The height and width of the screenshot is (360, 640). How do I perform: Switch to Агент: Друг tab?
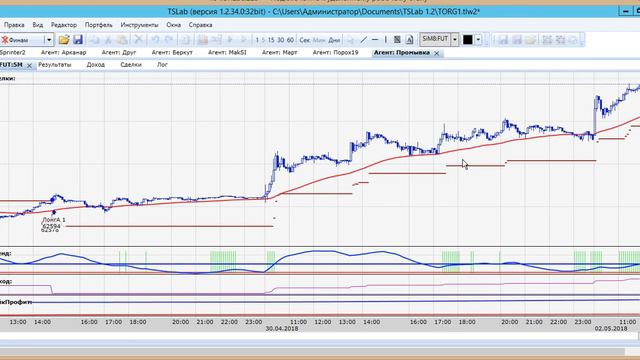coord(119,53)
